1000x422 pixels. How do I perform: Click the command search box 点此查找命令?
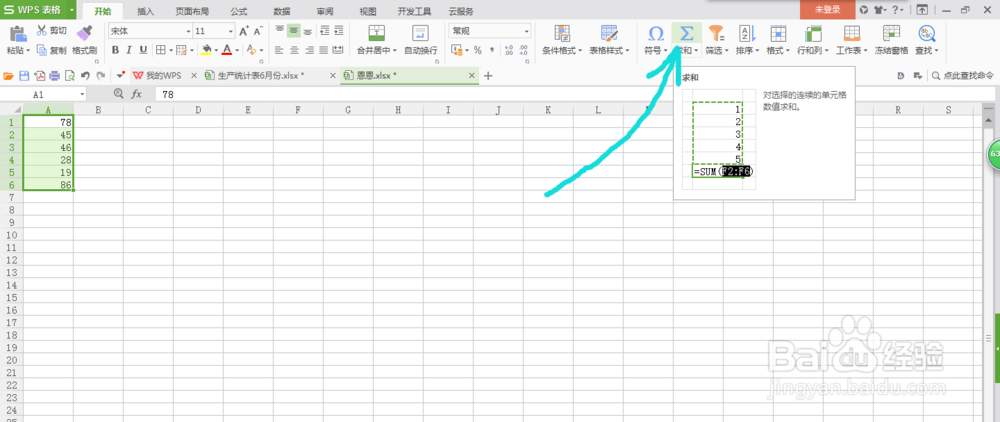point(964,75)
